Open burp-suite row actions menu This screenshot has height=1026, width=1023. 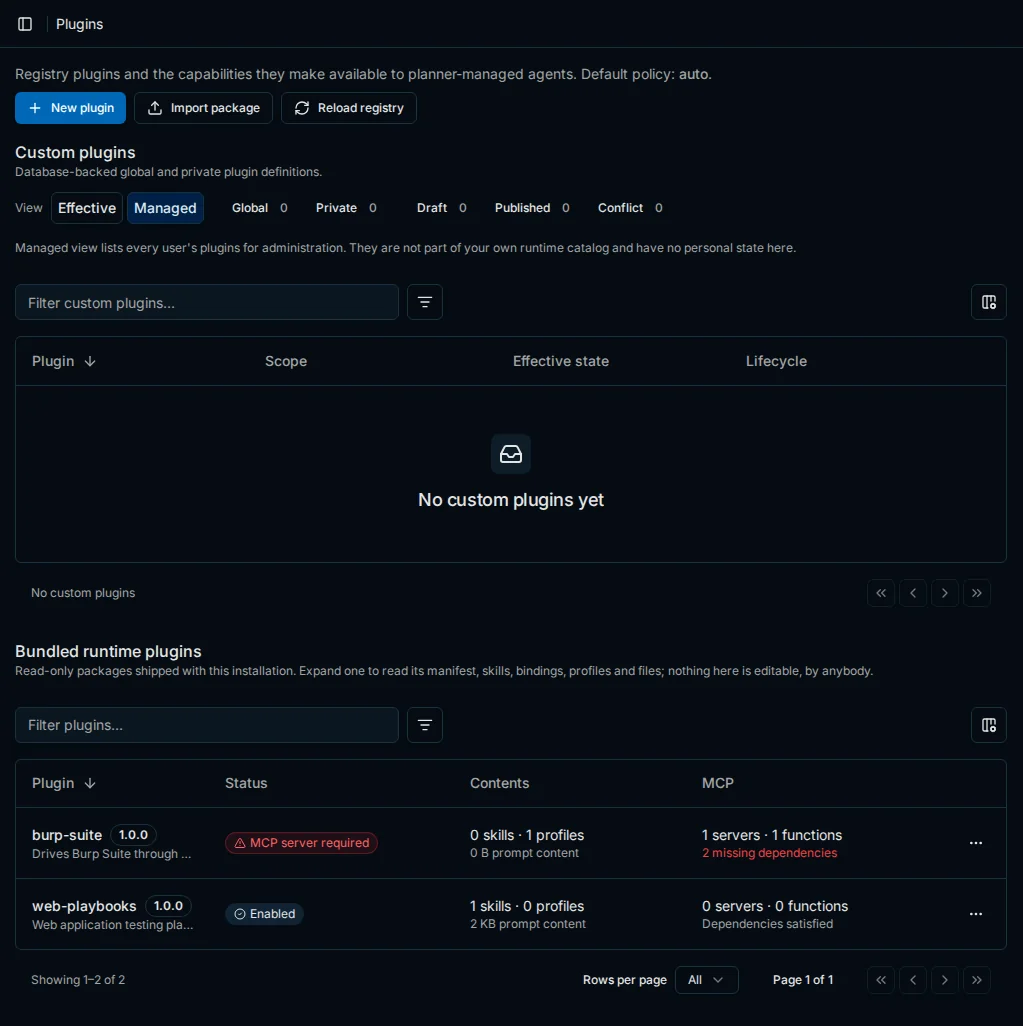point(976,843)
